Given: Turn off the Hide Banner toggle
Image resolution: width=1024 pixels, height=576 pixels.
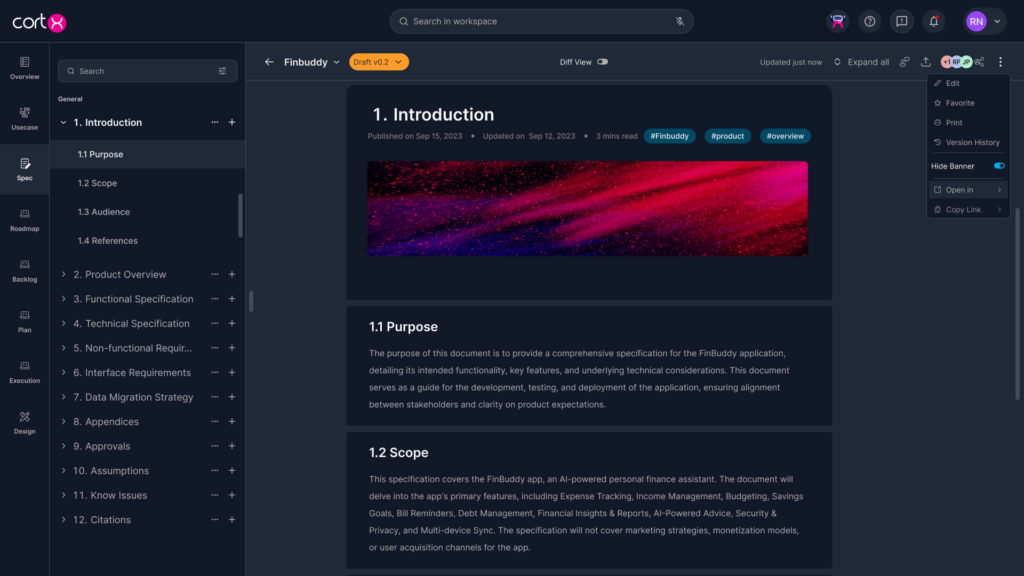Looking at the screenshot, I should [998, 166].
